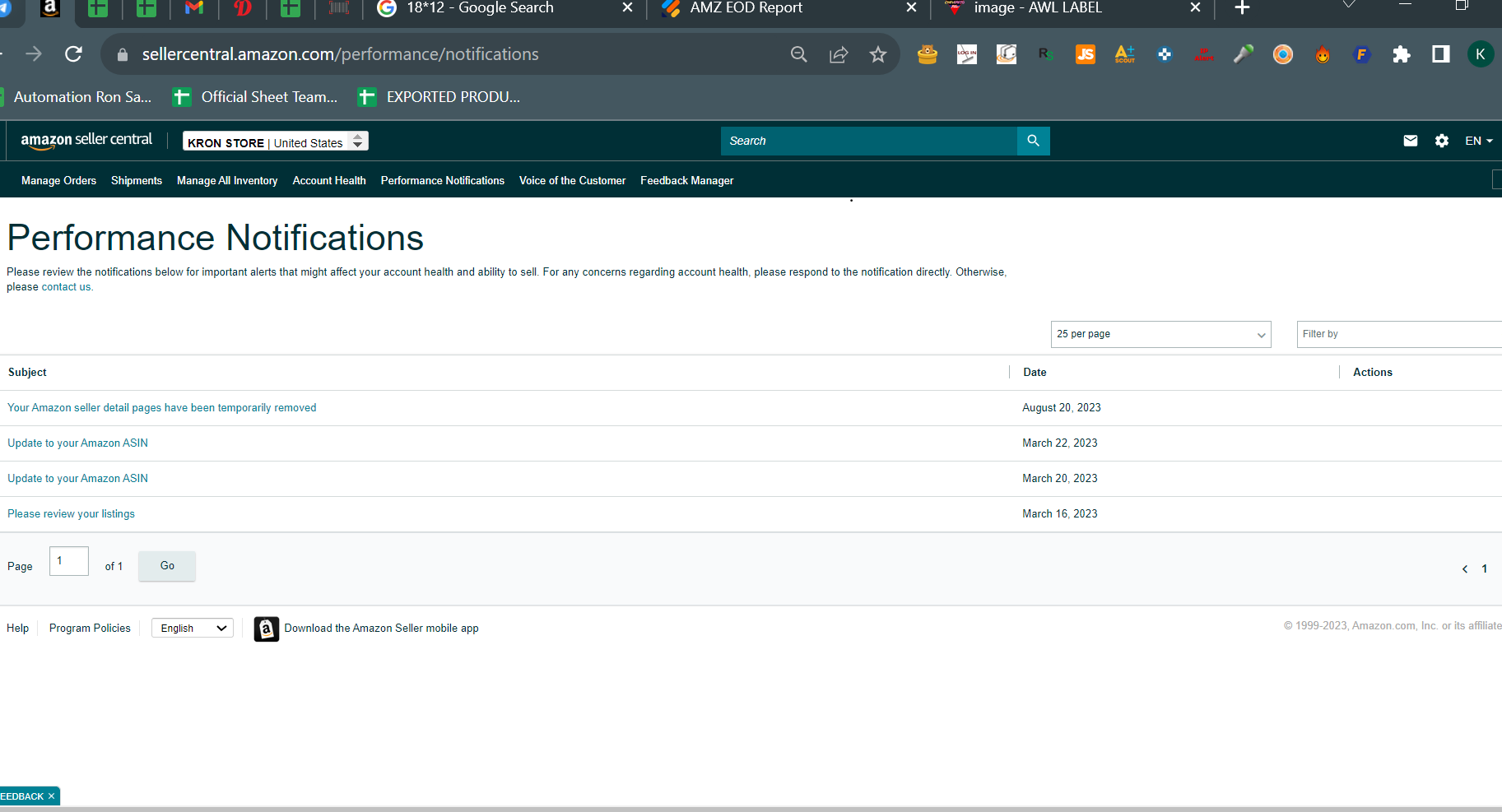Open the messages envelope icon

pos(1411,141)
